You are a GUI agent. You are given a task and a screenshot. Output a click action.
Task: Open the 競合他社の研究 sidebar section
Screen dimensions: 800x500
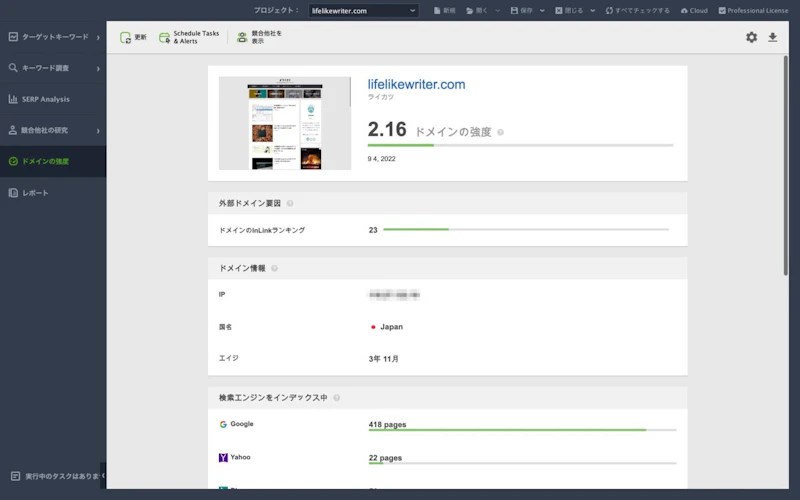pyautogui.click(x=53, y=130)
